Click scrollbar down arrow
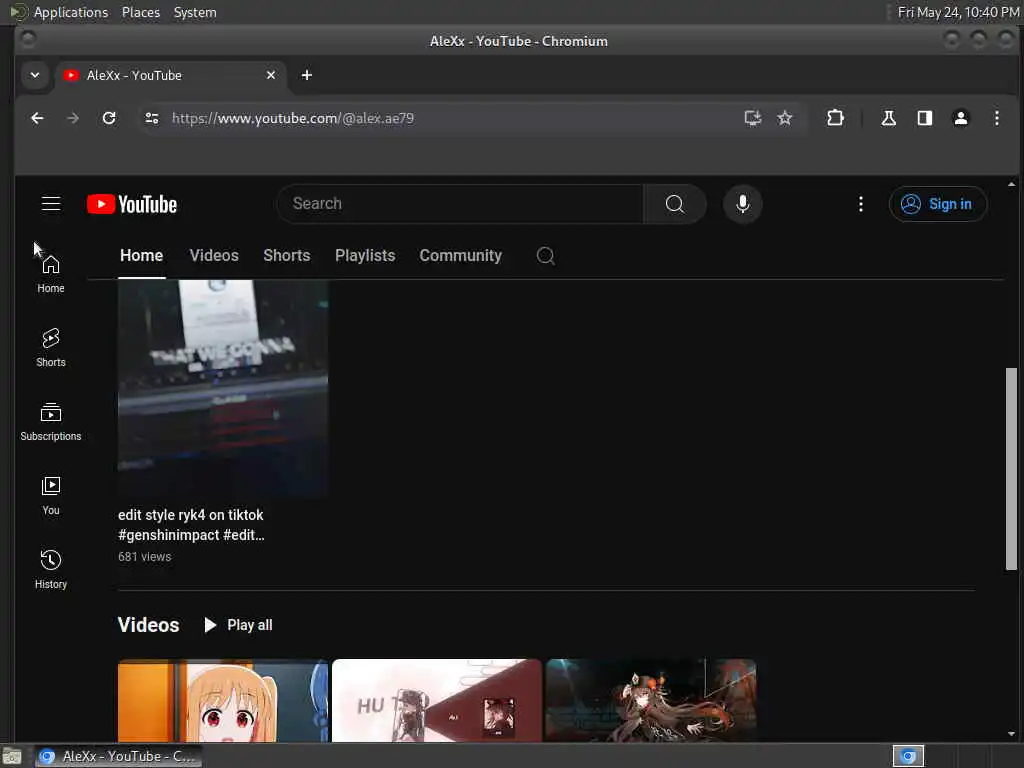The height and width of the screenshot is (768, 1024). click(1012, 734)
